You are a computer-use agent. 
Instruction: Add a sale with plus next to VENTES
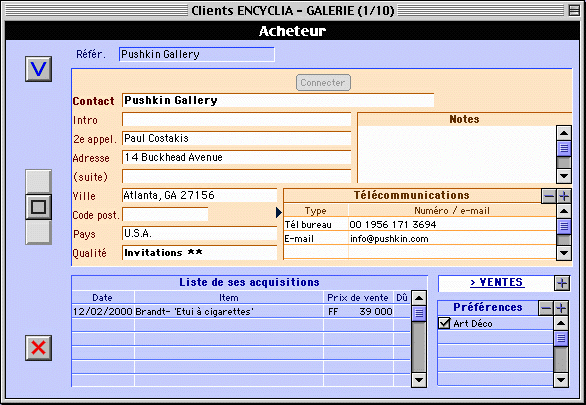point(562,283)
